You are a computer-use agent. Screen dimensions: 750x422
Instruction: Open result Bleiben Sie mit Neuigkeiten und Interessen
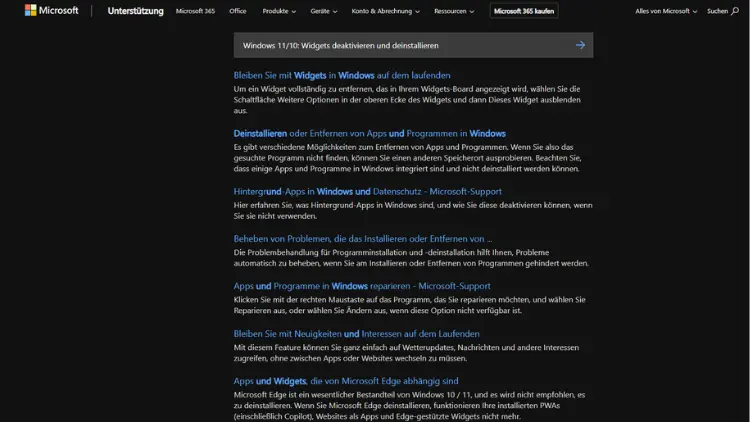[x=356, y=333]
